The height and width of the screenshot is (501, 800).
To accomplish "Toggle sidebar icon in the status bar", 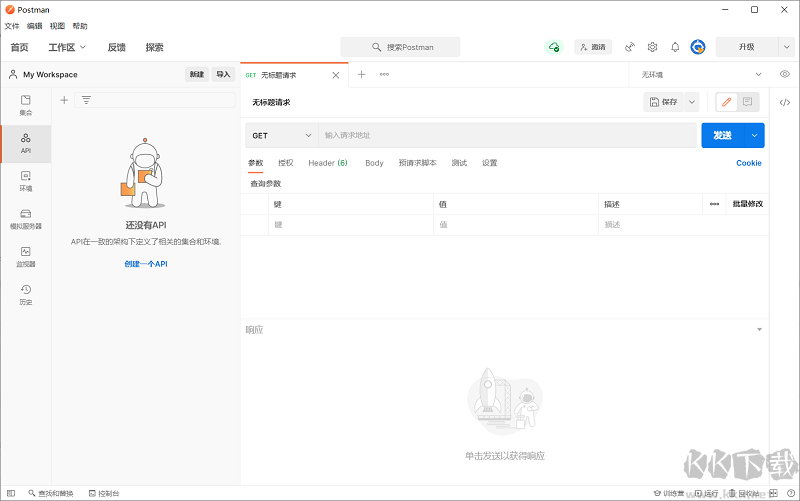I will pyautogui.click(x=11, y=493).
